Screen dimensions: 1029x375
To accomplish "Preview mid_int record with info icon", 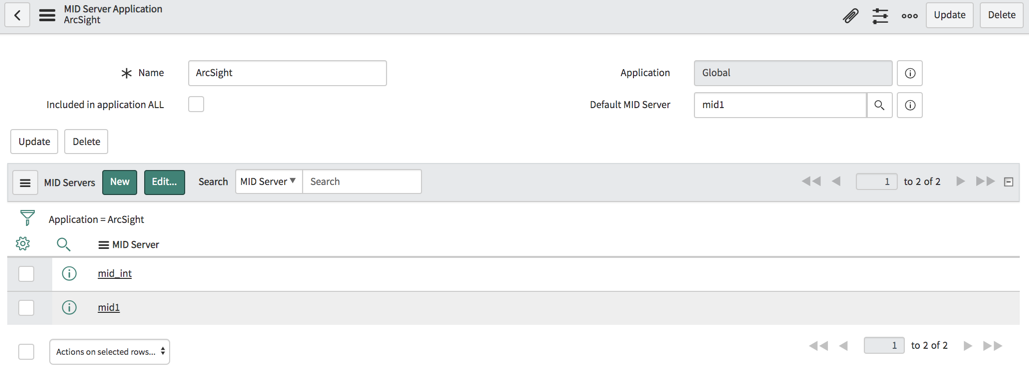I will pos(69,274).
